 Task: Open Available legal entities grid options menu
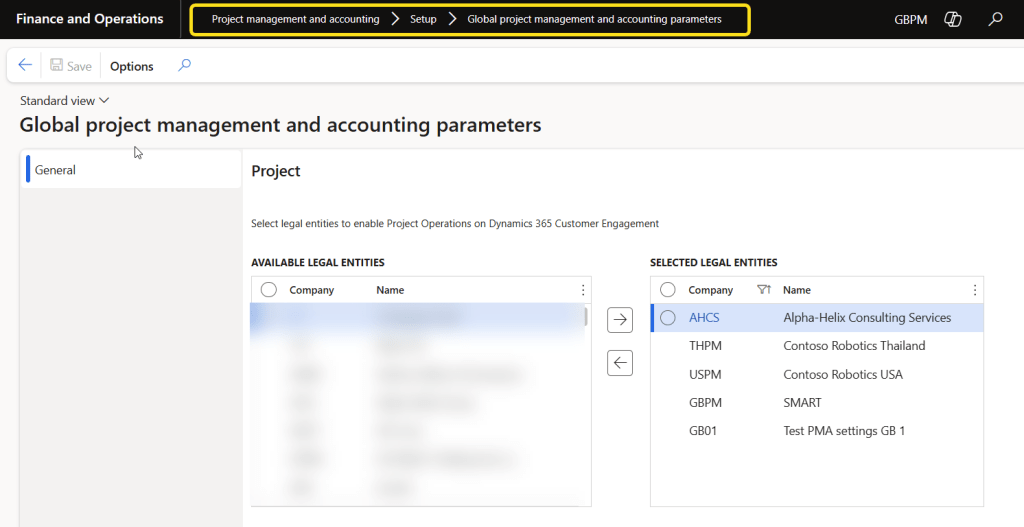click(583, 290)
